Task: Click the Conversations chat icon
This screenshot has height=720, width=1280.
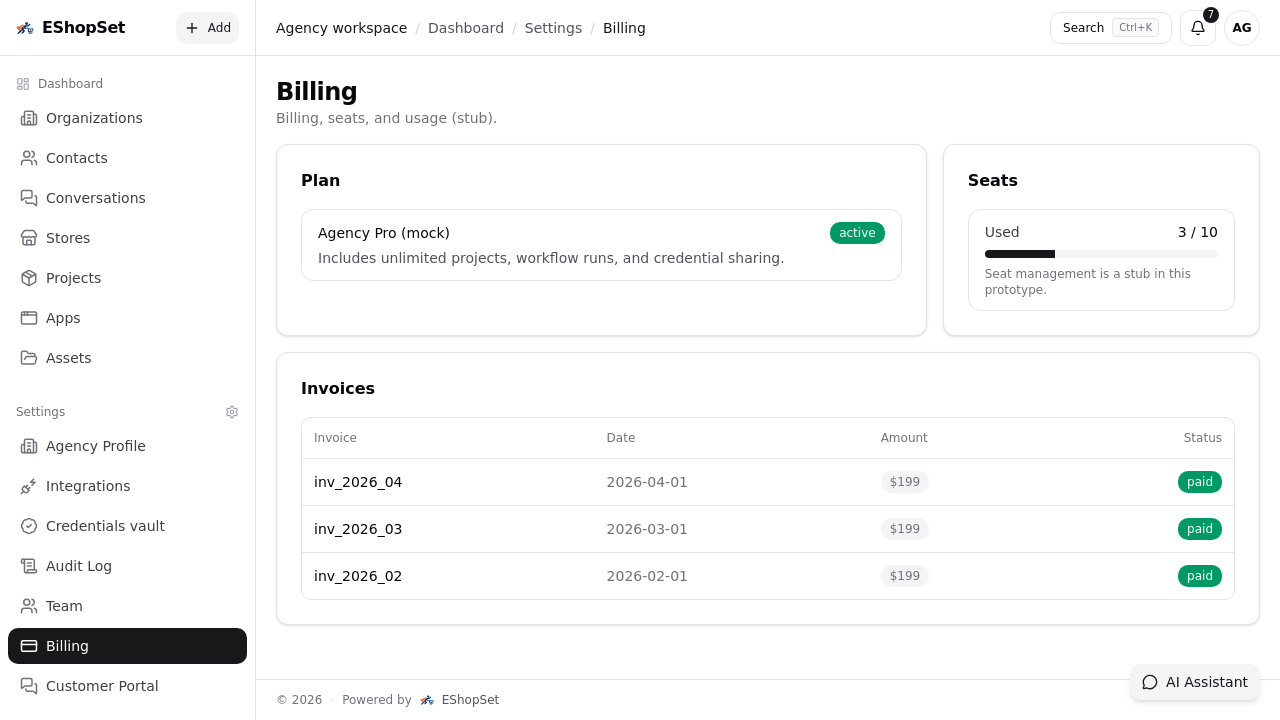Action: [28, 198]
